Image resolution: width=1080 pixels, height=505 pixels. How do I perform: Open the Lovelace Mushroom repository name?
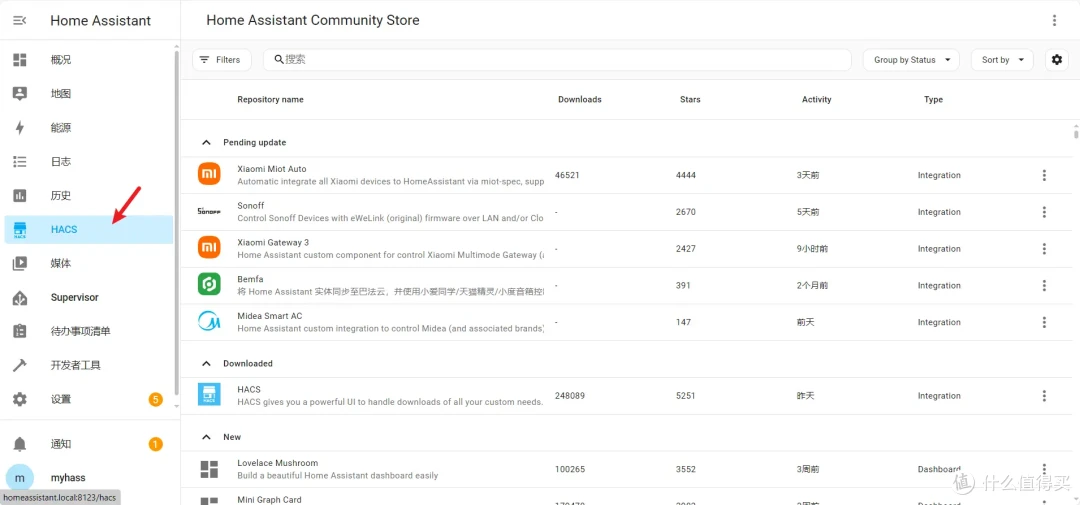(x=278, y=463)
